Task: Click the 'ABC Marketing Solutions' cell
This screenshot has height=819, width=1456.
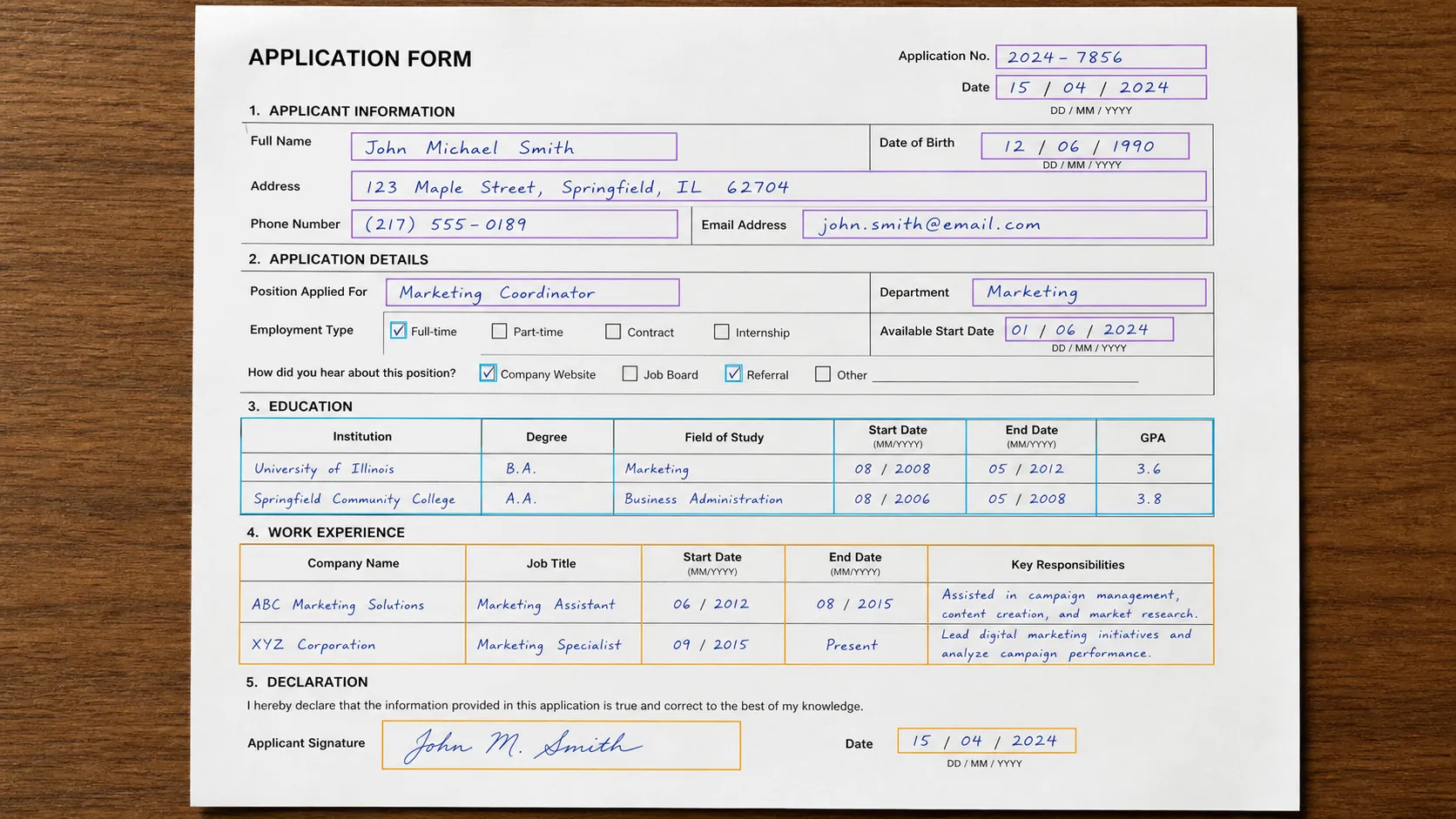Action: tap(353, 603)
